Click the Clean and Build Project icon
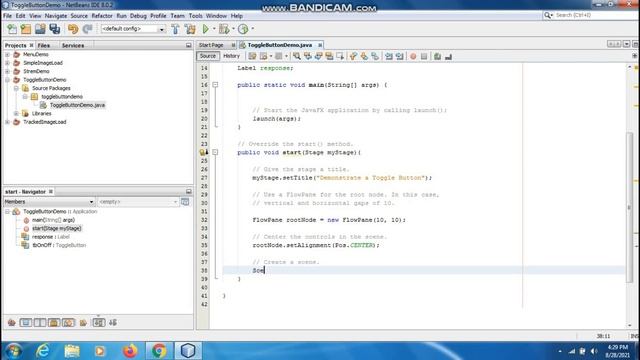The height and width of the screenshot is (360, 640). coord(190,29)
